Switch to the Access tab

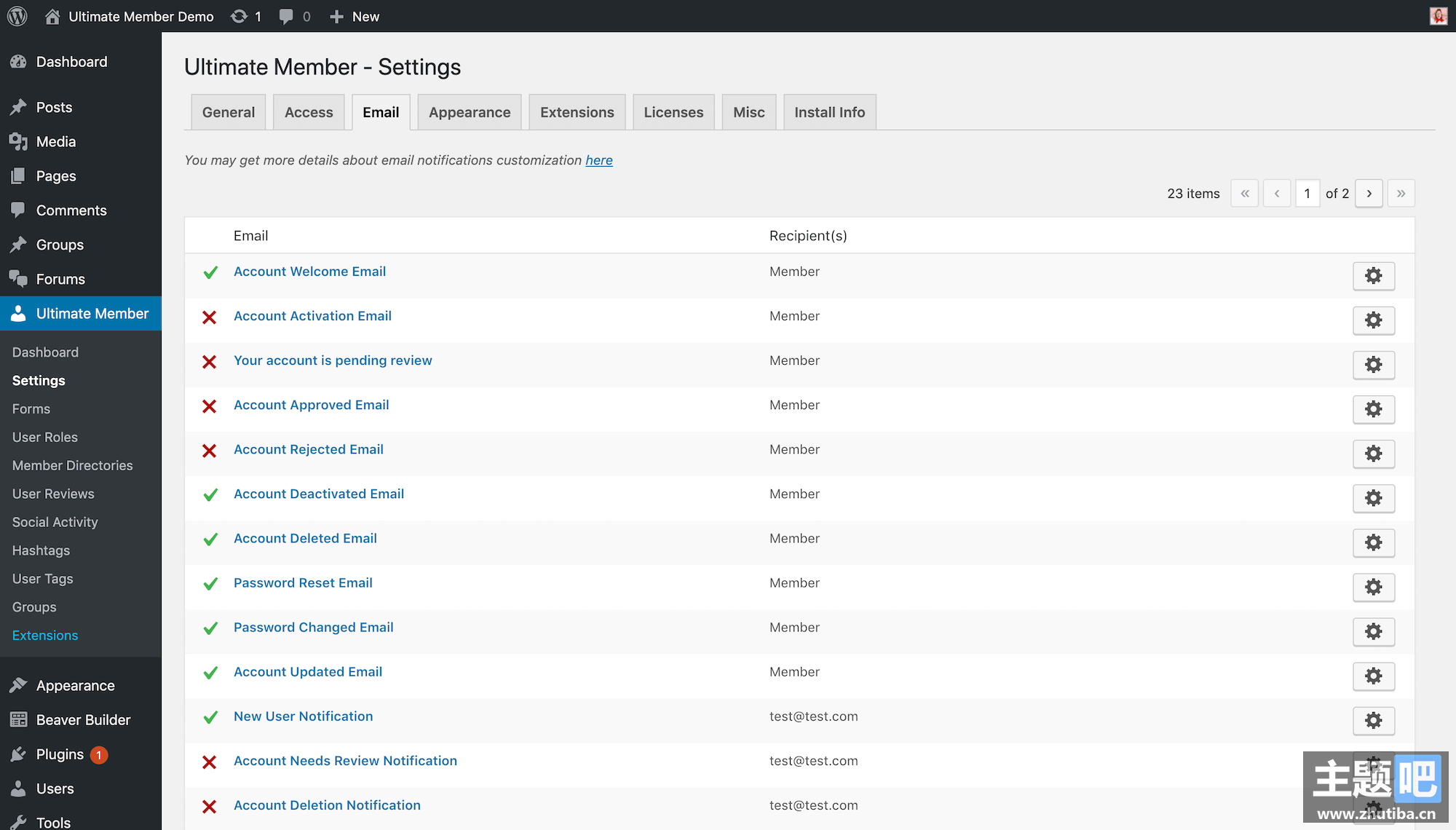309,112
